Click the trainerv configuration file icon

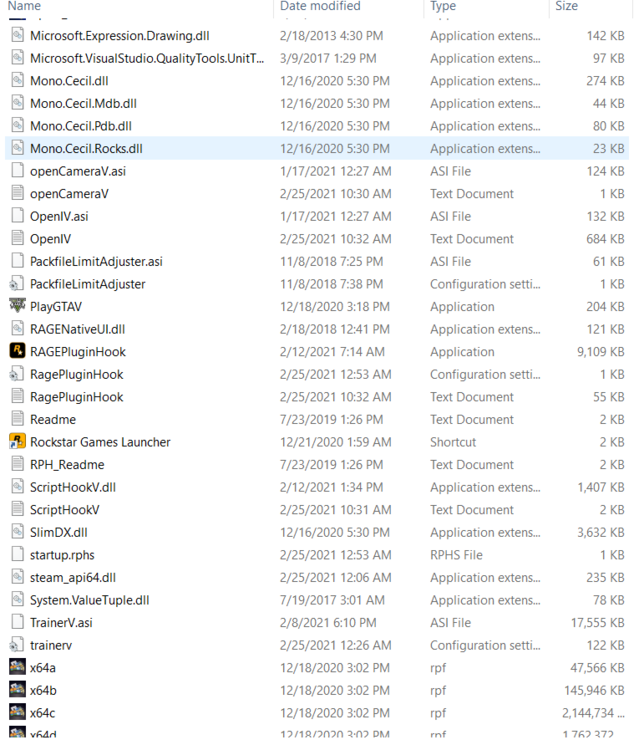(17, 645)
